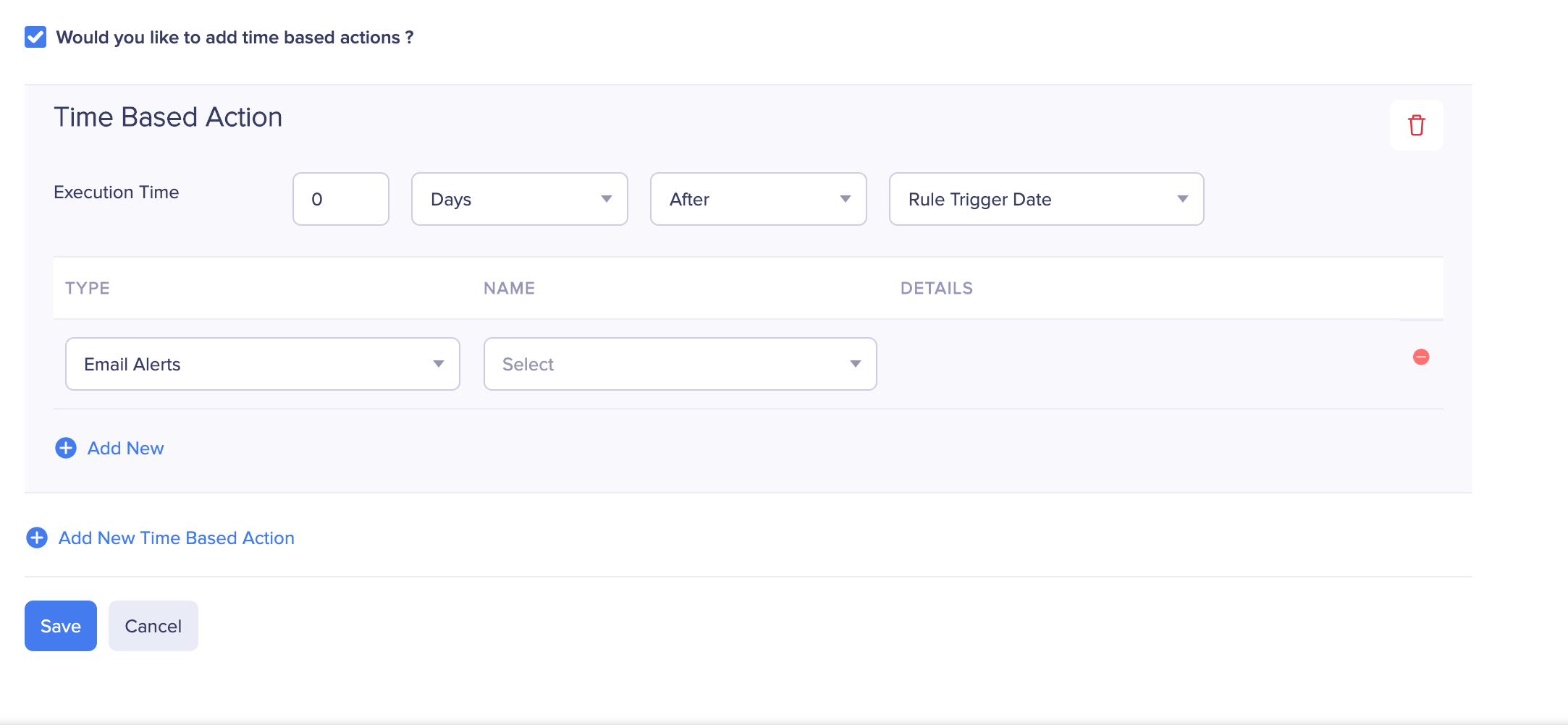Expand the Rule Trigger Date chevron
The height and width of the screenshot is (725, 1568).
[x=1182, y=199]
